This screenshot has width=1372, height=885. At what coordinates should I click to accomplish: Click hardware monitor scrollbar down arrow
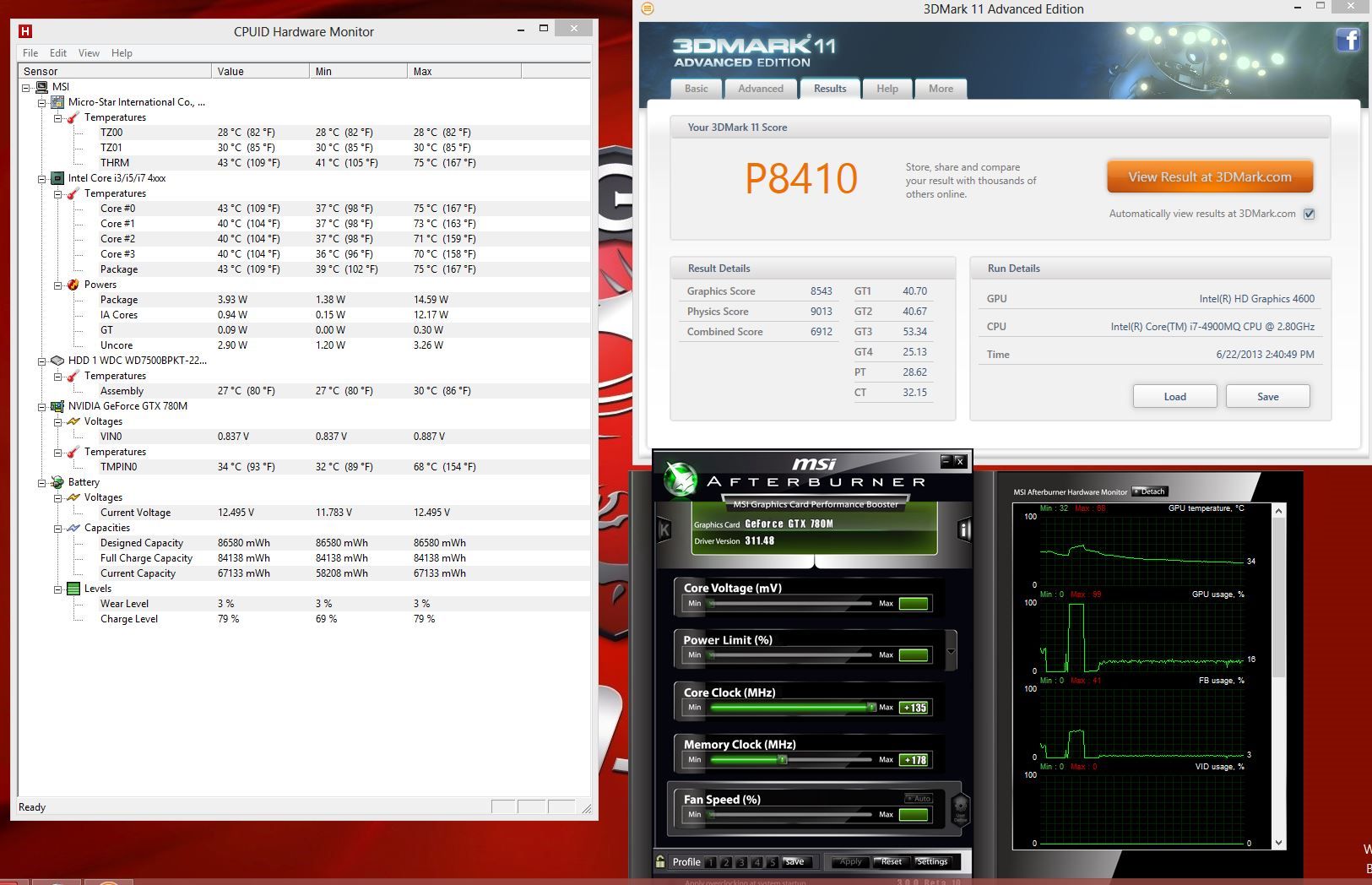pyautogui.click(x=1278, y=843)
